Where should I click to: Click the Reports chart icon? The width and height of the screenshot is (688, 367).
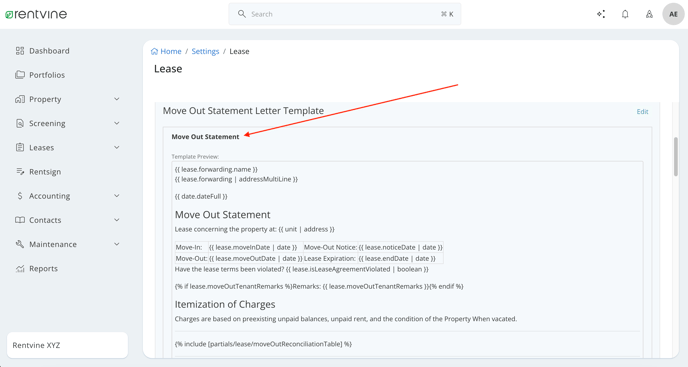20,268
